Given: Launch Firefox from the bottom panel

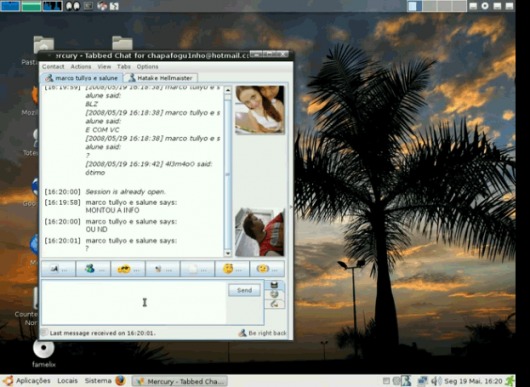Looking at the screenshot, I should point(120,381).
